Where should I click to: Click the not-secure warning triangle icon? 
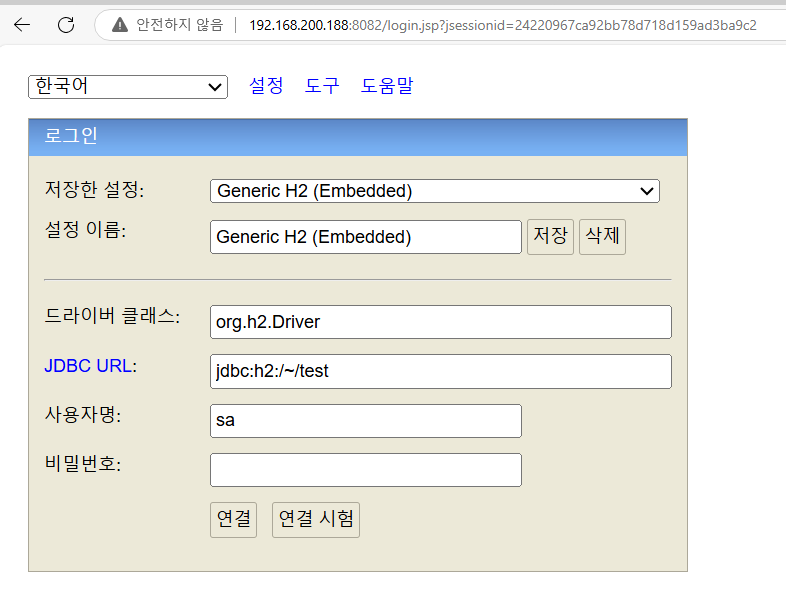[x=120, y=25]
